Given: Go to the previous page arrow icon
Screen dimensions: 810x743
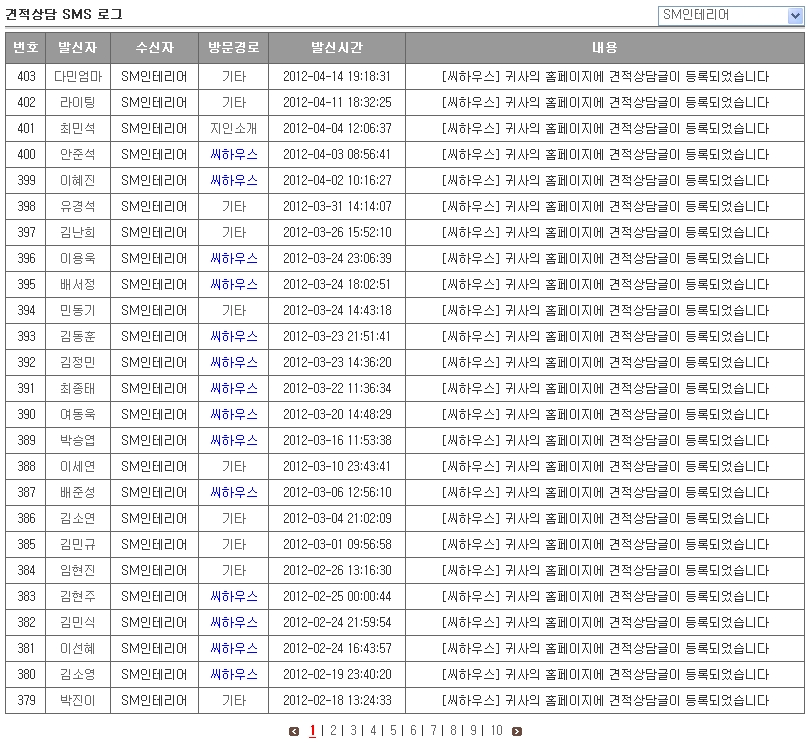Looking at the screenshot, I should (294, 731).
